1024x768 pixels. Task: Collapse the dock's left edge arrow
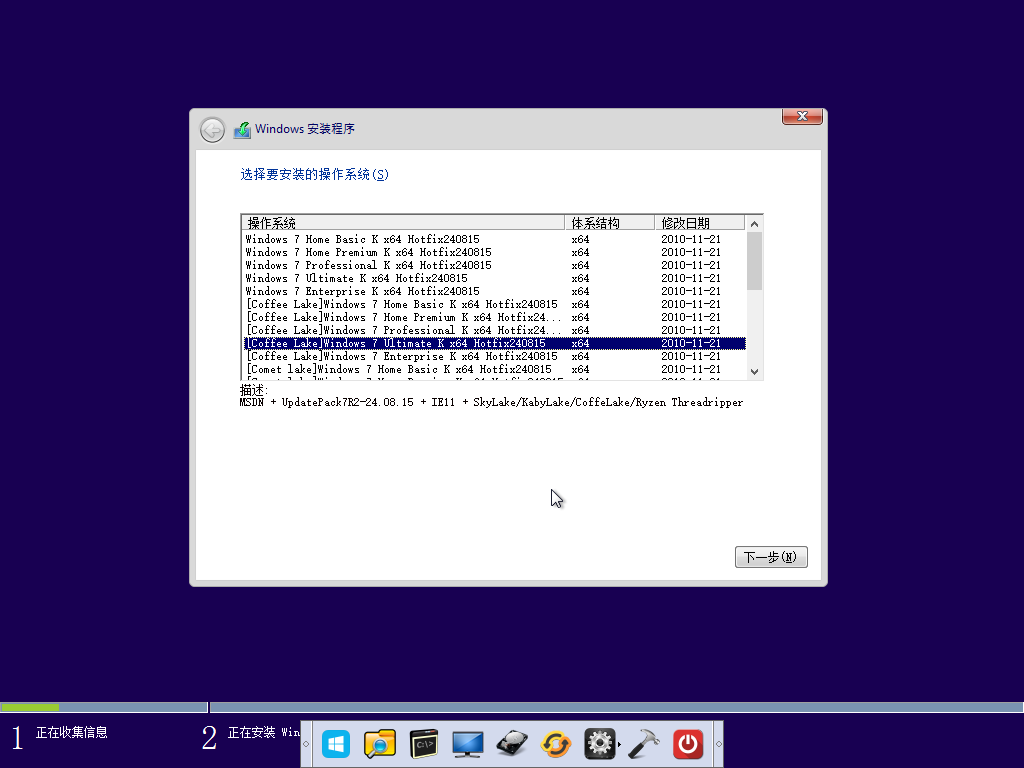pos(306,744)
